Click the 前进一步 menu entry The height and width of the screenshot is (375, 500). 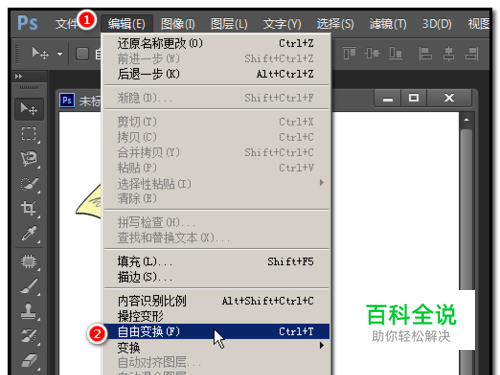(x=216, y=59)
